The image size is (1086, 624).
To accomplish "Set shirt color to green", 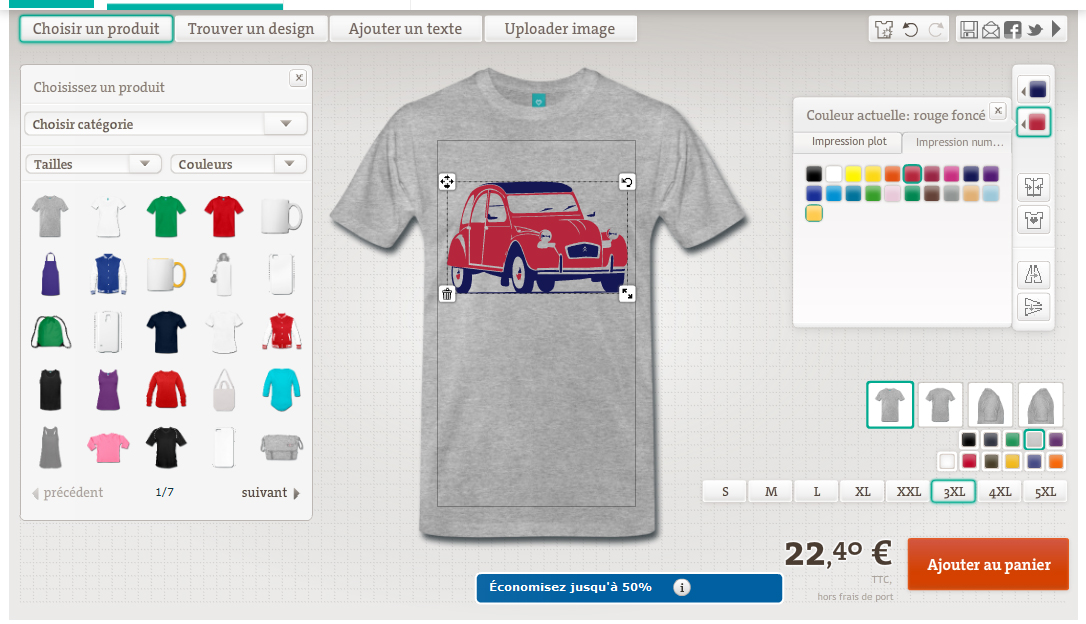I will point(1013,439).
